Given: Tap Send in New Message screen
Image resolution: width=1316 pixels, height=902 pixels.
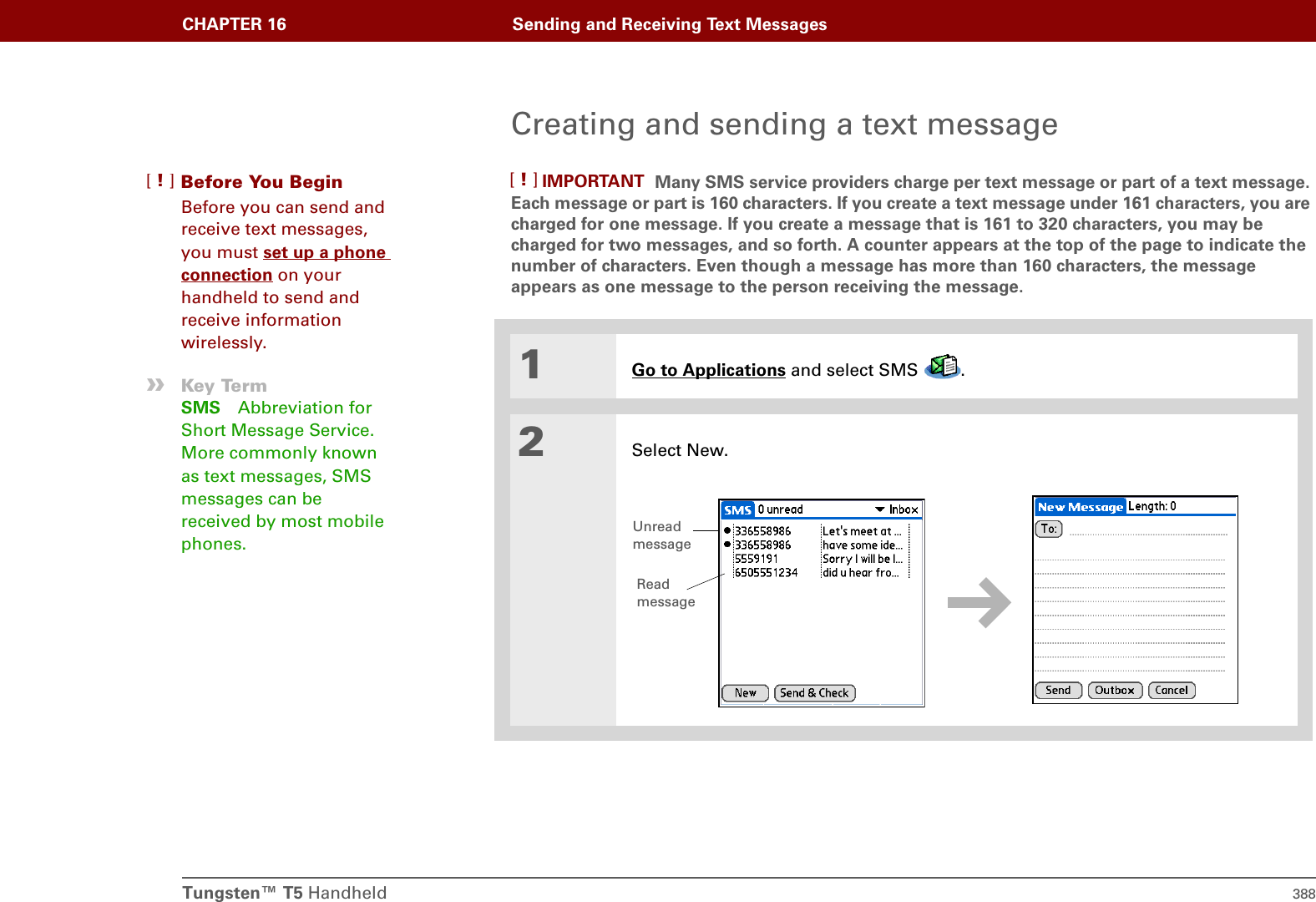Looking at the screenshot, I should pyautogui.click(x=1058, y=691).
